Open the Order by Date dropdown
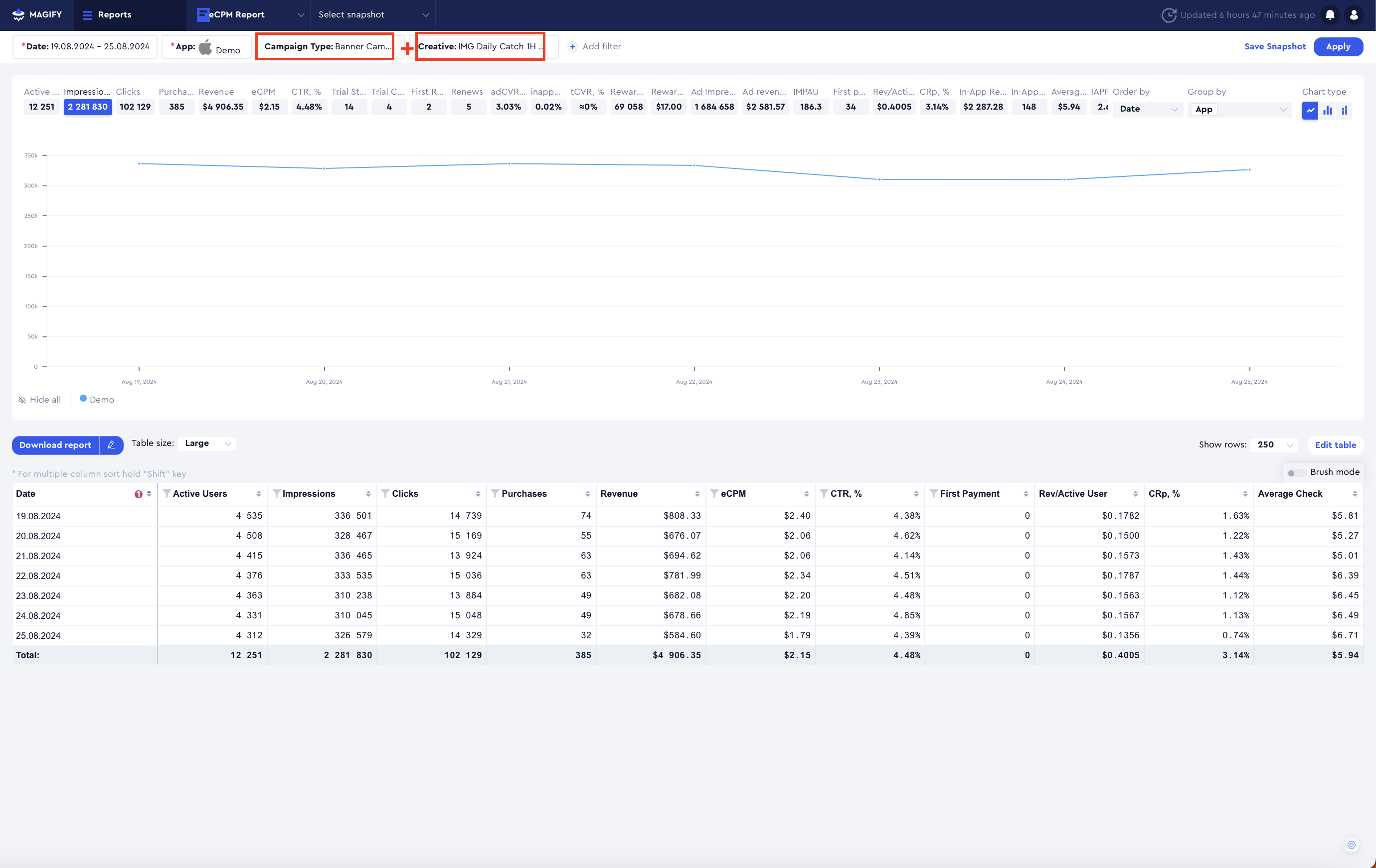 (1148, 109)
